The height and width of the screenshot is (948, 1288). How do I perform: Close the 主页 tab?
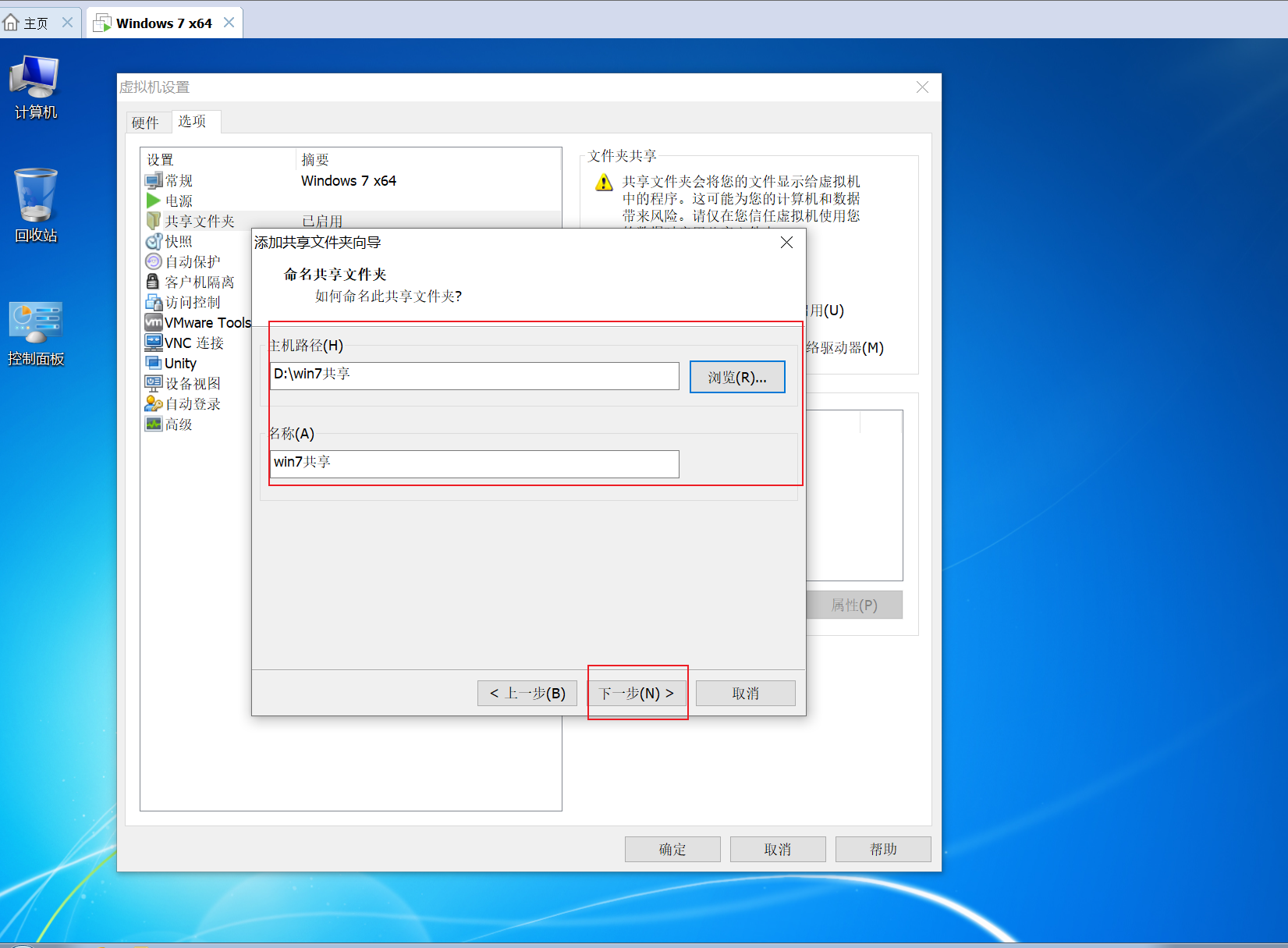[68, 23]
